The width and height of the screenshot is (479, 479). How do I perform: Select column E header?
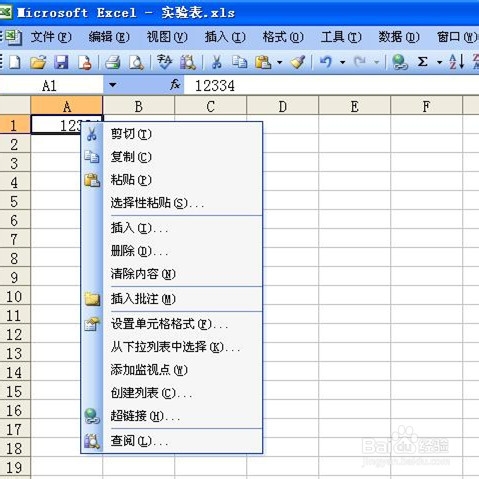[355, 106]
